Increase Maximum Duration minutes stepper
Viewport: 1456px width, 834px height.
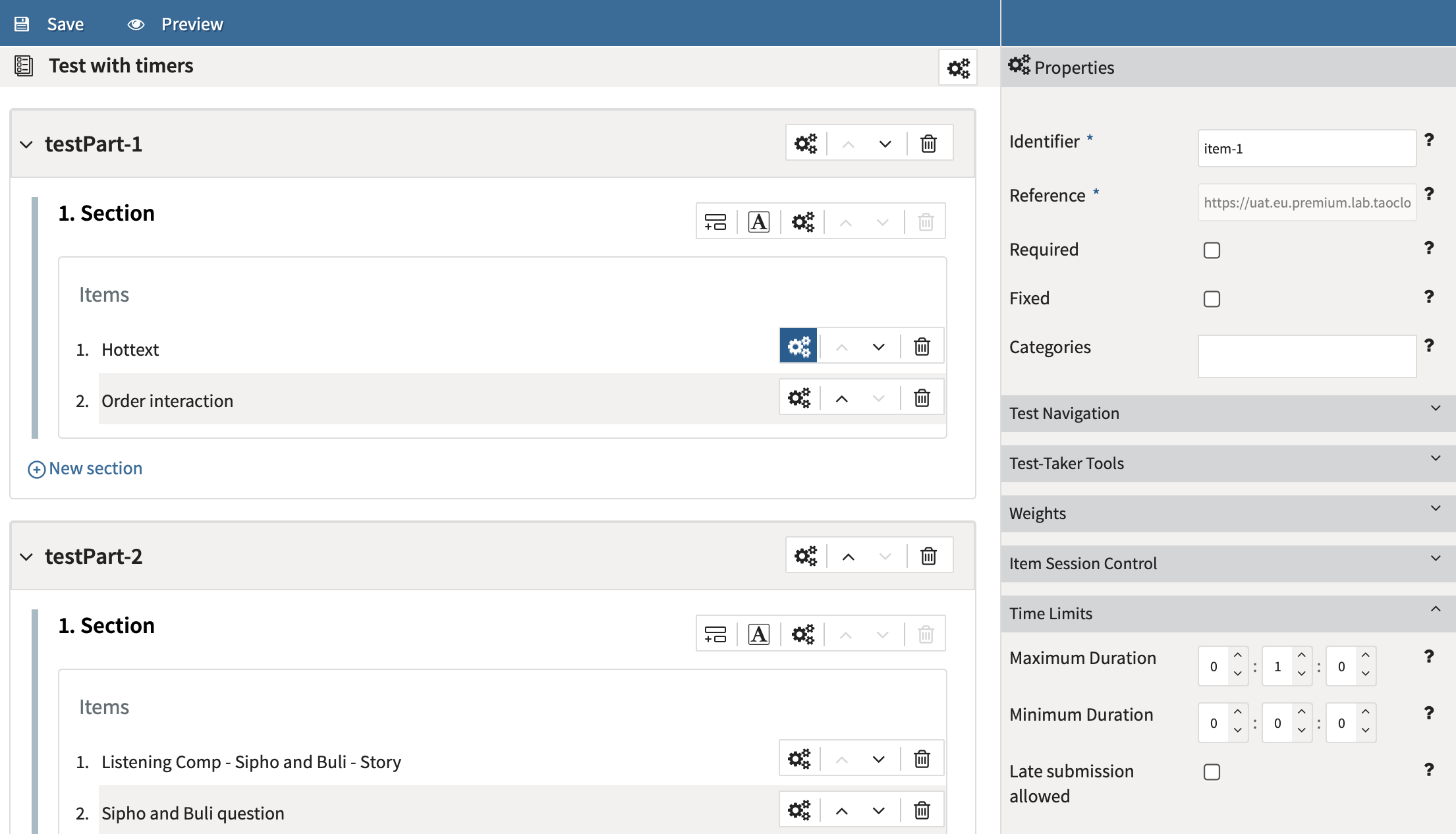[x=1301, y=656]
